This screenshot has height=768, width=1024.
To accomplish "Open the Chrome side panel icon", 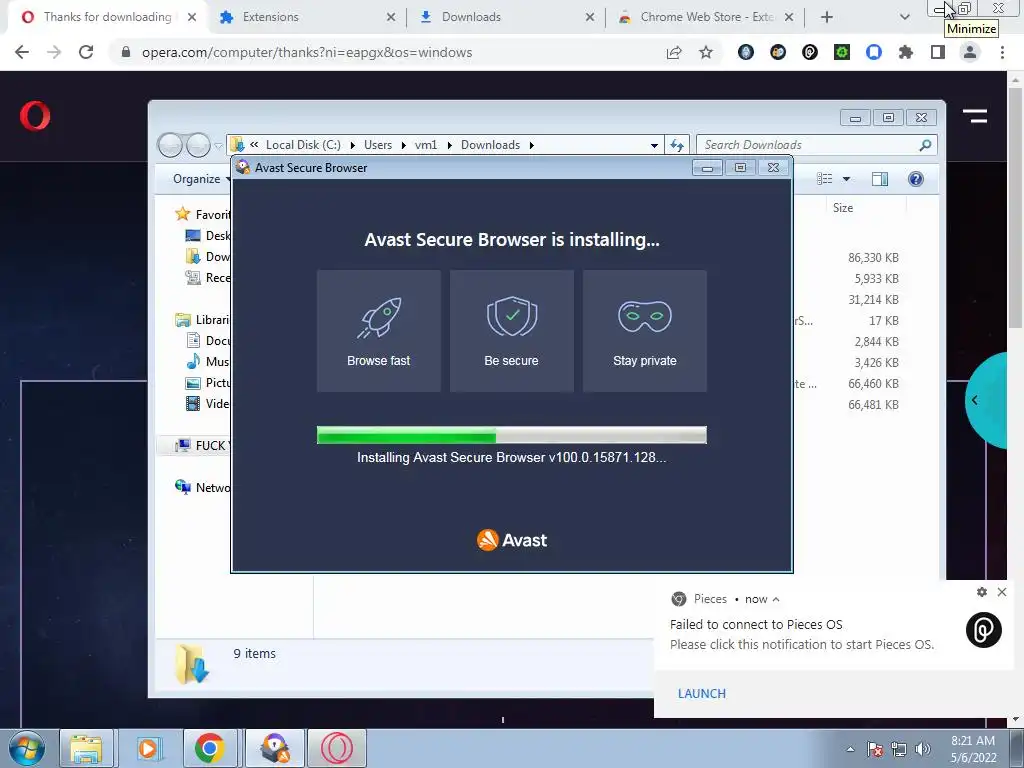I will pos(938,52).
